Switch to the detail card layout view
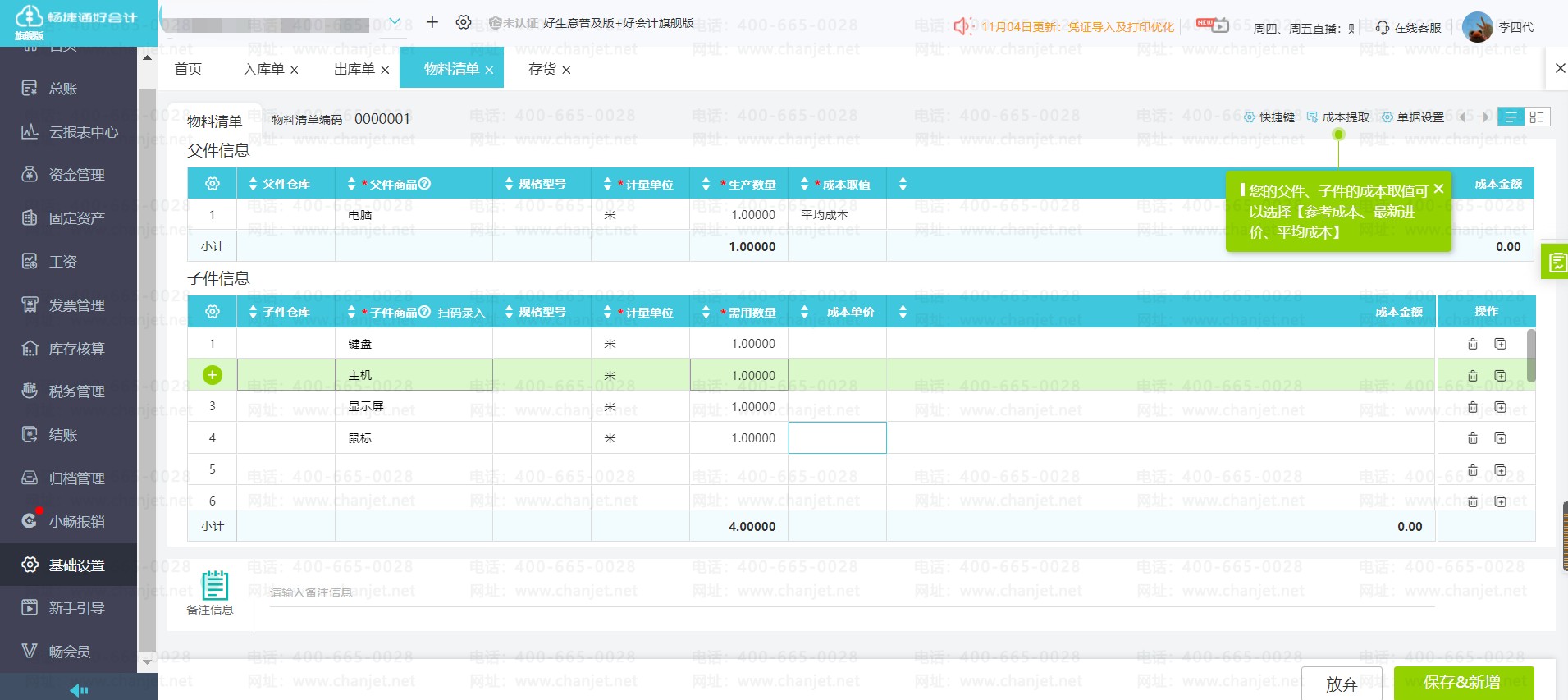This screenshot has height=700, width=1568. 1537,117
